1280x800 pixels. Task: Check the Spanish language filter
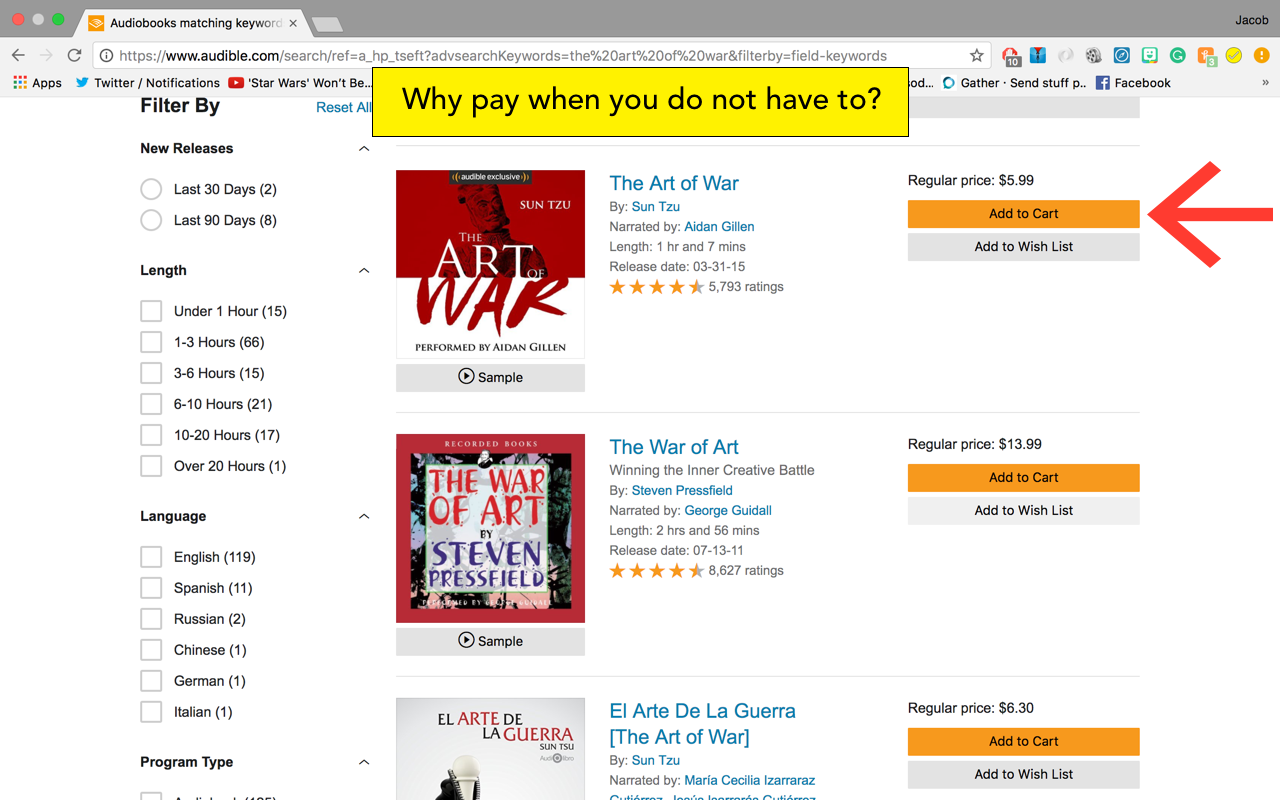tap(151, 588)
